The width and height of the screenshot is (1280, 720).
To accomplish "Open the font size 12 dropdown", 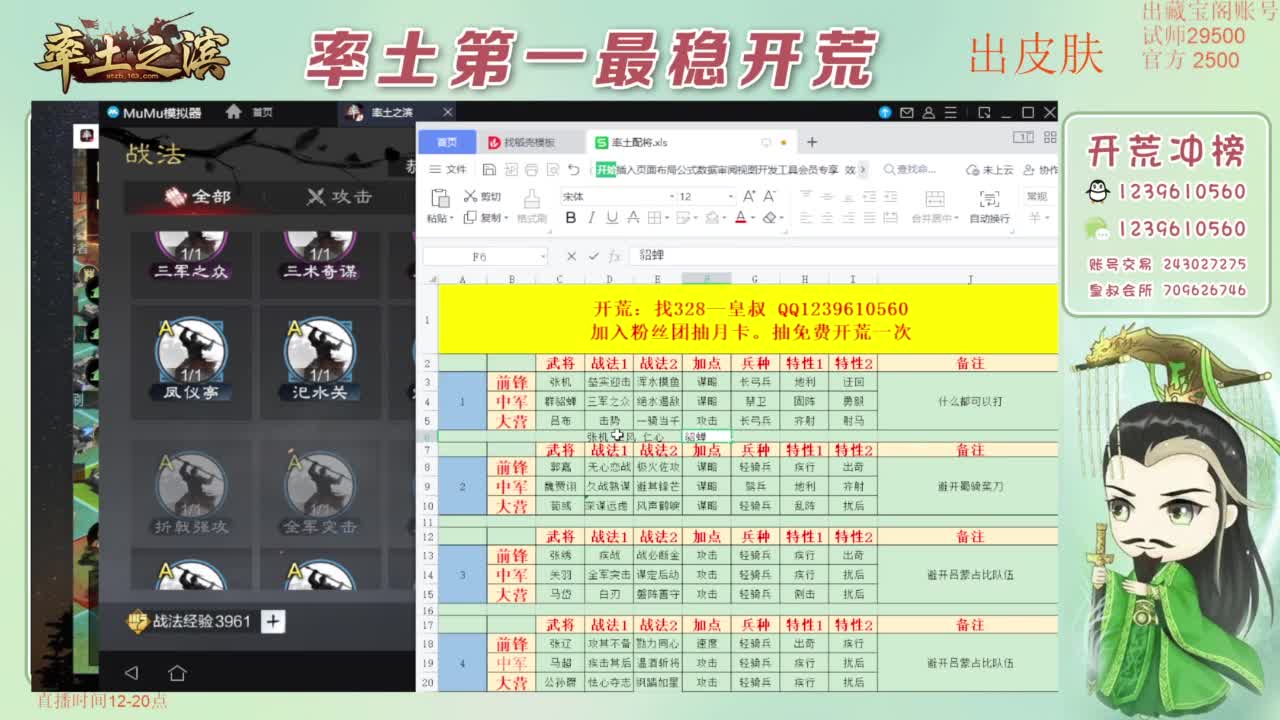I will click(729, 197).
